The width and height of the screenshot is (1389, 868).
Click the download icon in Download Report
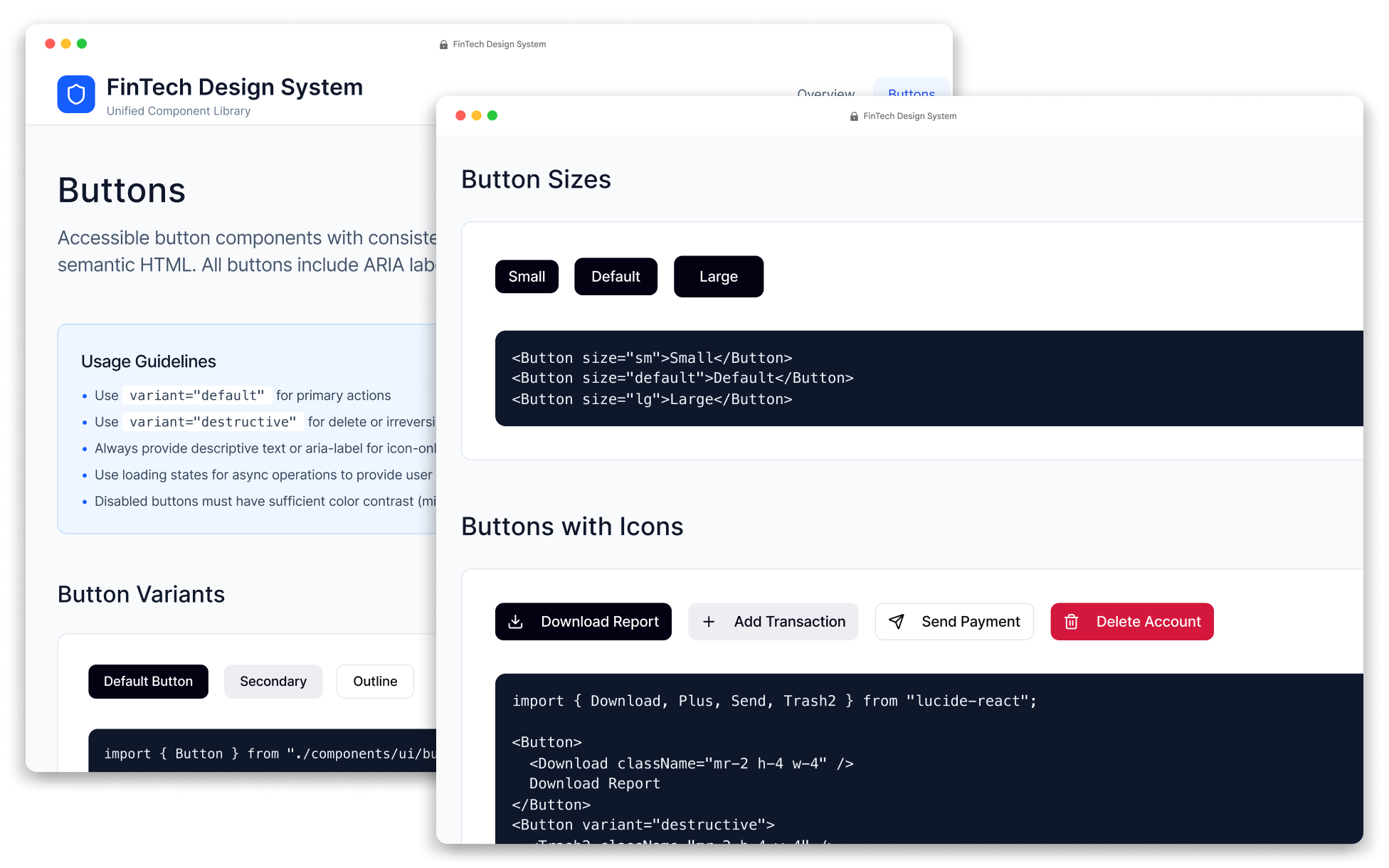click(x=516, y=622)
